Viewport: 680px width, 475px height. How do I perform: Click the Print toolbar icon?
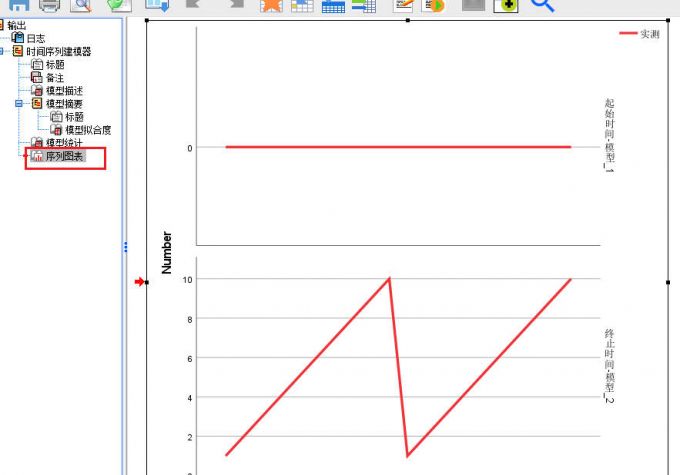[x=50, y=5]
